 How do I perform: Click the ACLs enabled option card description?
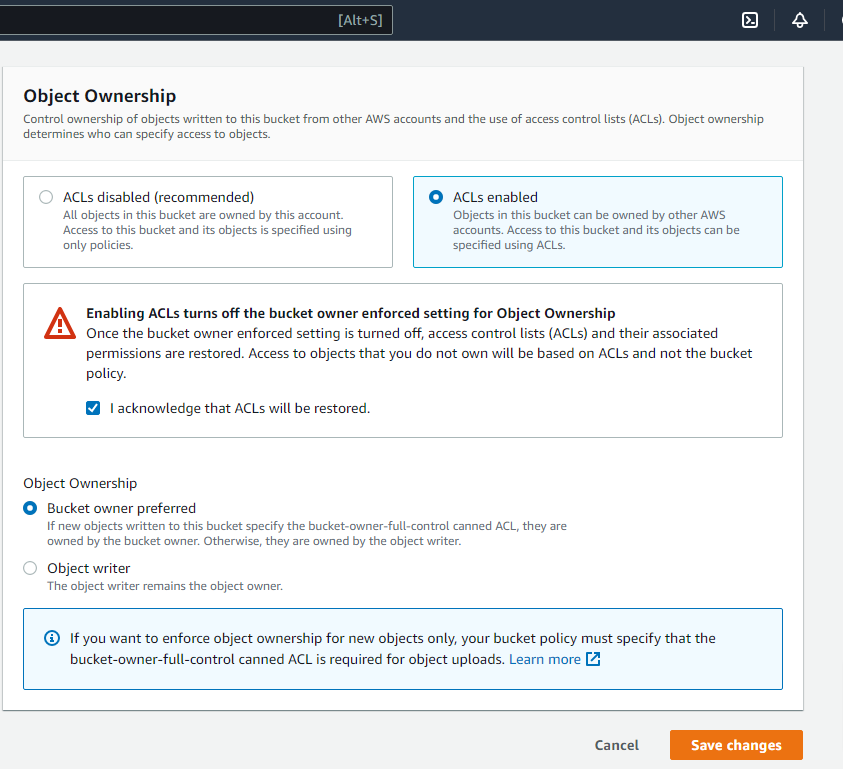coord(596,230)
